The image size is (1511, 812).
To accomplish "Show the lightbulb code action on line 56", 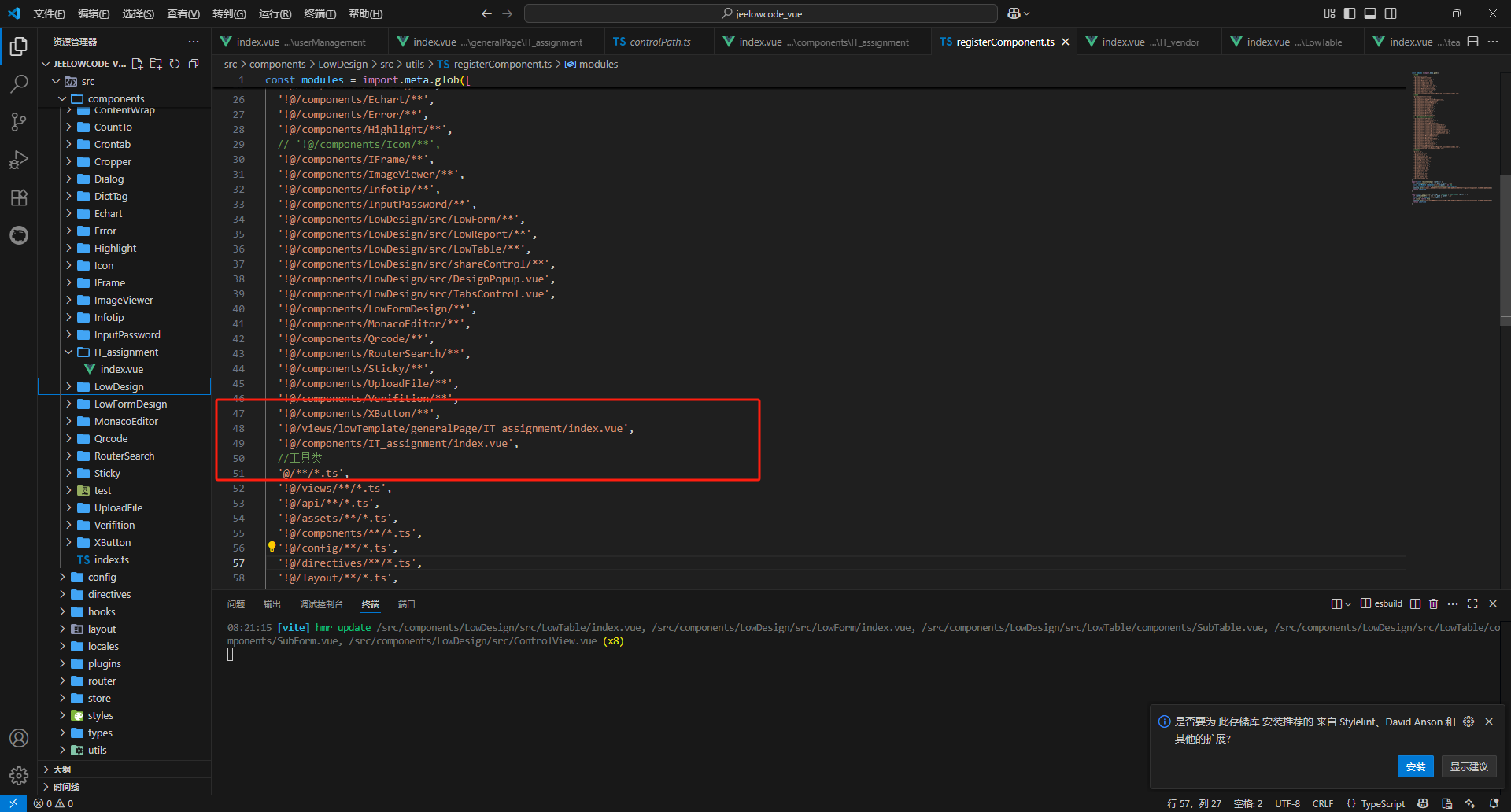I will pos(272,547).
